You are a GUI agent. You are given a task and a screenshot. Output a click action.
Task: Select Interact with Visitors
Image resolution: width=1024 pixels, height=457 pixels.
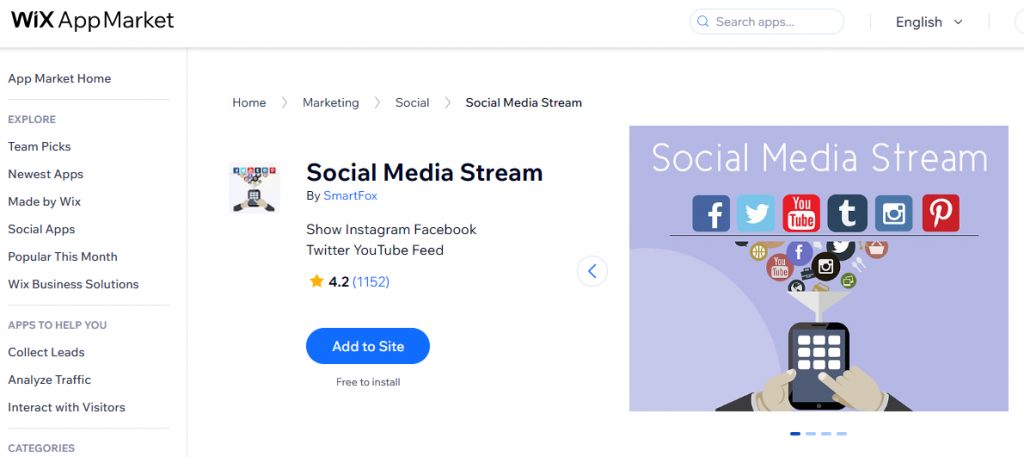click(x=67, y=407)
